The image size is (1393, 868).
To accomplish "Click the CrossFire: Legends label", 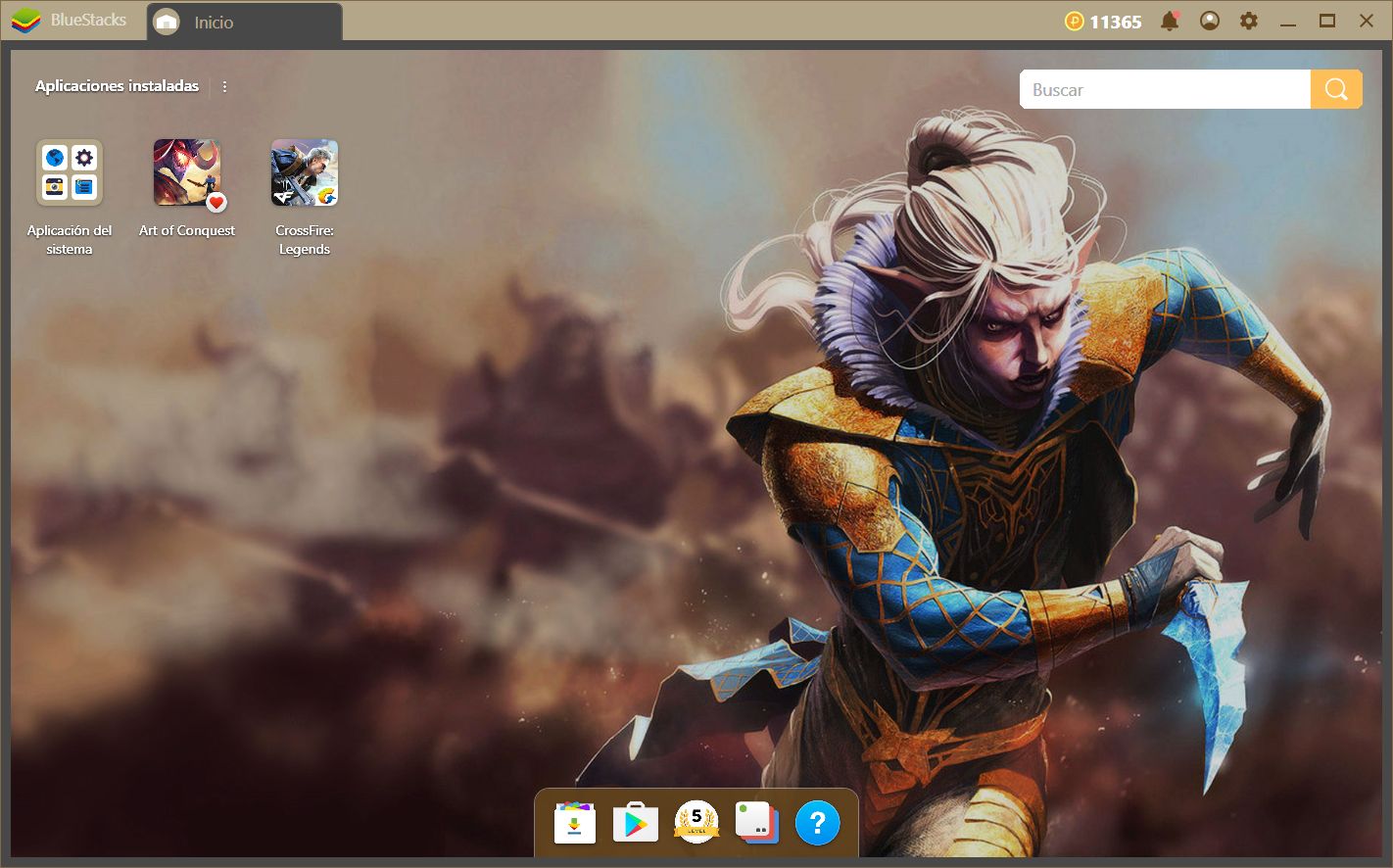I will coord(305,240).
